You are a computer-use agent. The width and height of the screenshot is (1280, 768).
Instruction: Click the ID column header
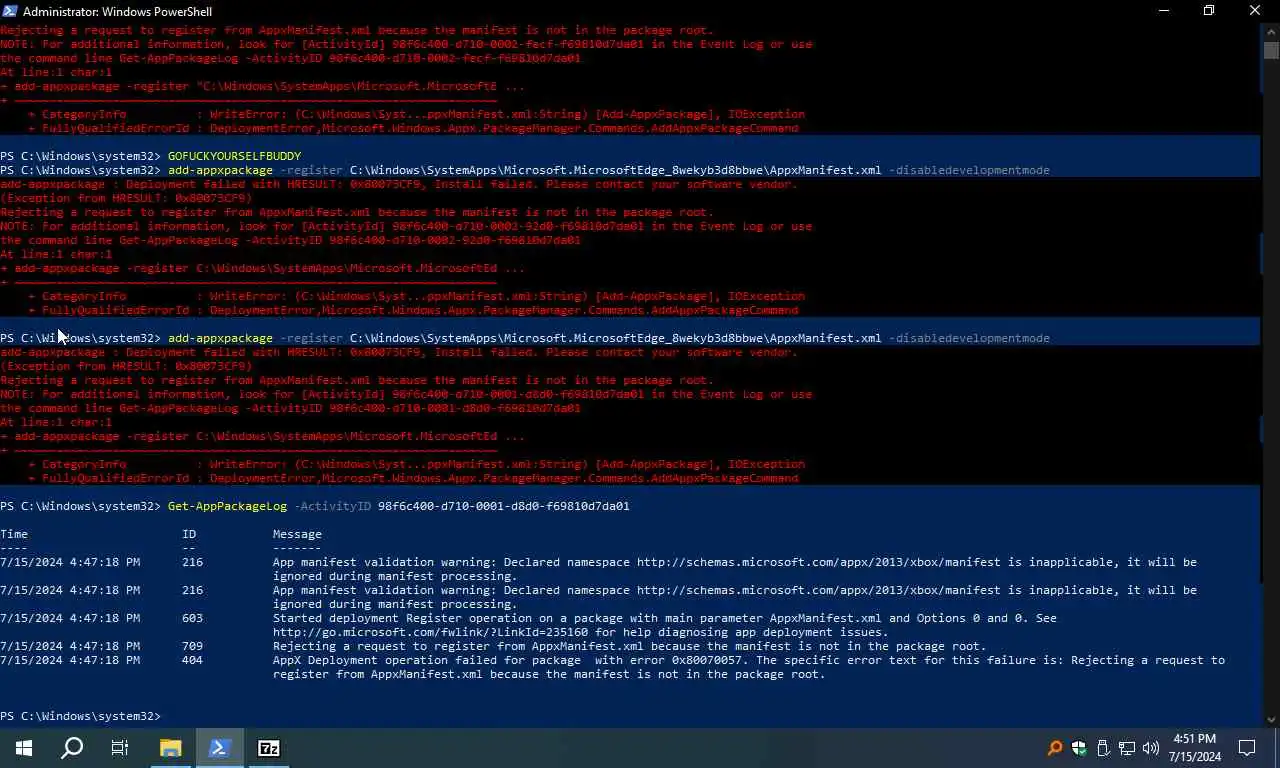[x=188, y=534]
